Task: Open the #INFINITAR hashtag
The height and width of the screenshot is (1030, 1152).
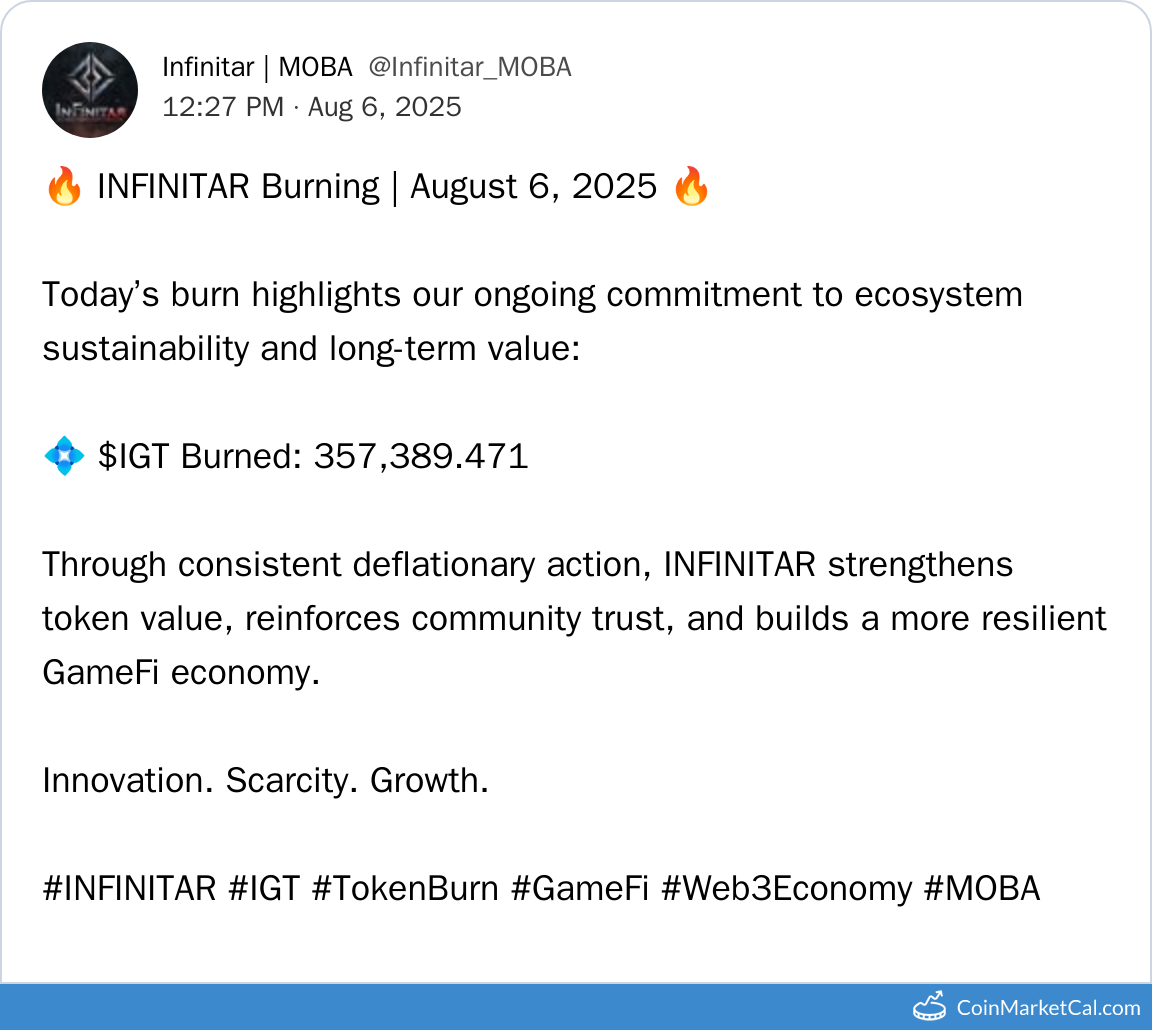Action: (129, 888)
